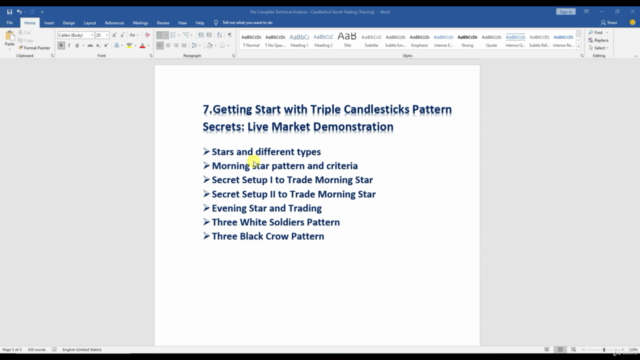Switch to Read Mode view icon

click(547, 349)
